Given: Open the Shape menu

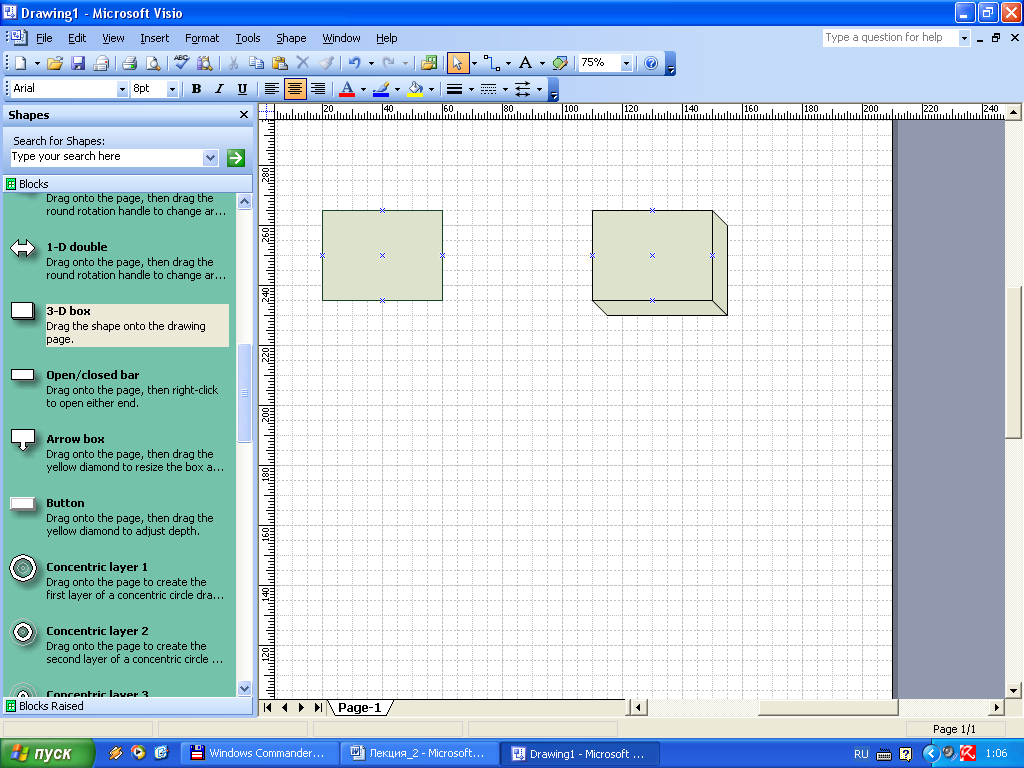Looking at the screenshot, I should (291, 38).
